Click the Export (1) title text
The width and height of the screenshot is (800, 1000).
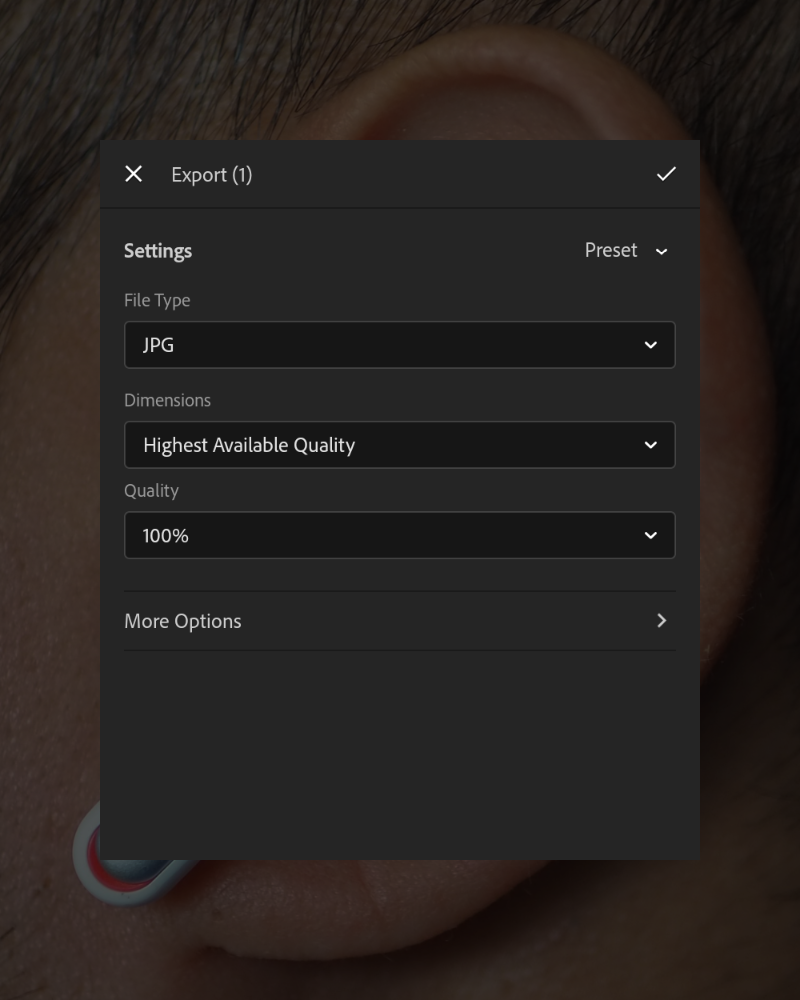pos(212,175)
